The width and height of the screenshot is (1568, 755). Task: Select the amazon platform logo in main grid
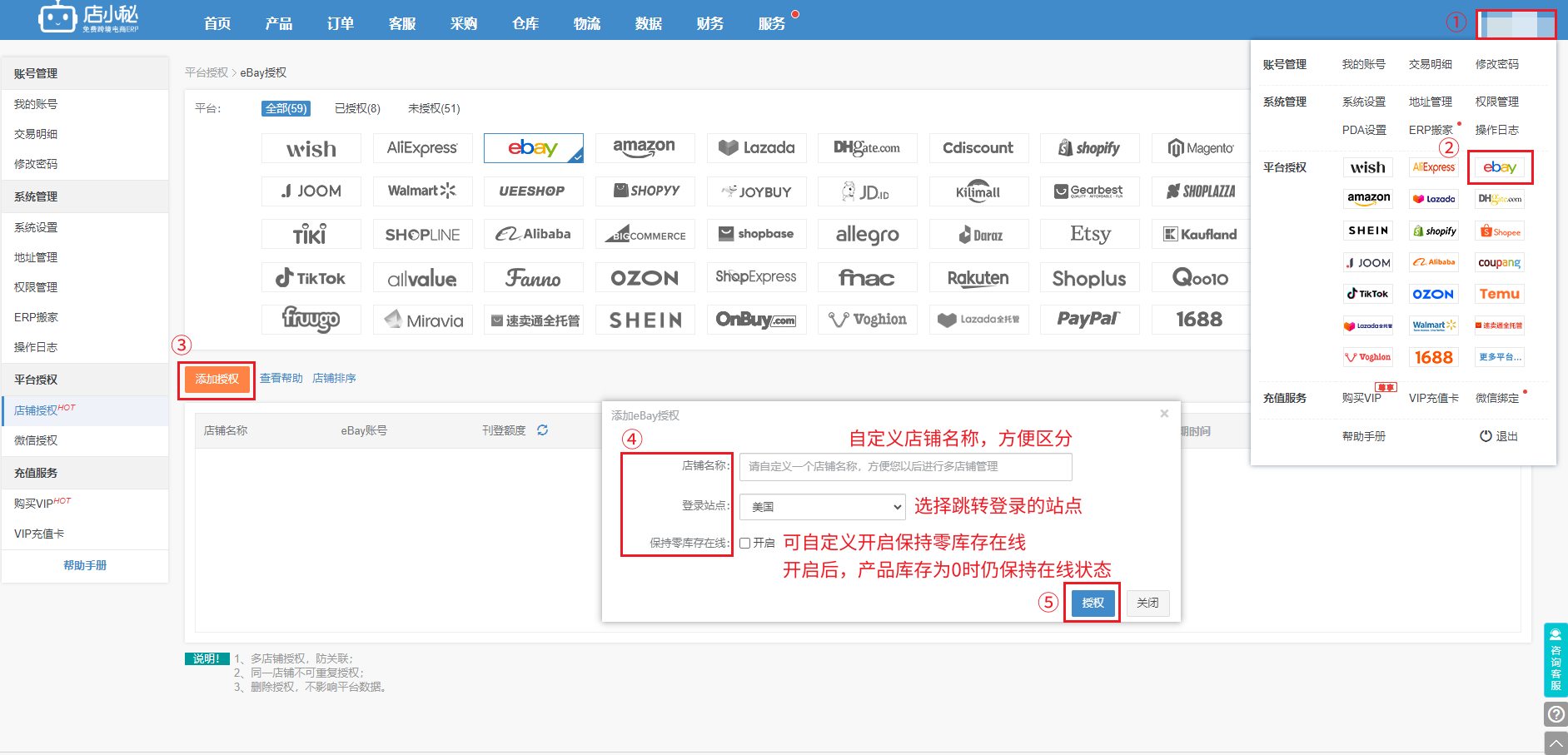point(645,148)
